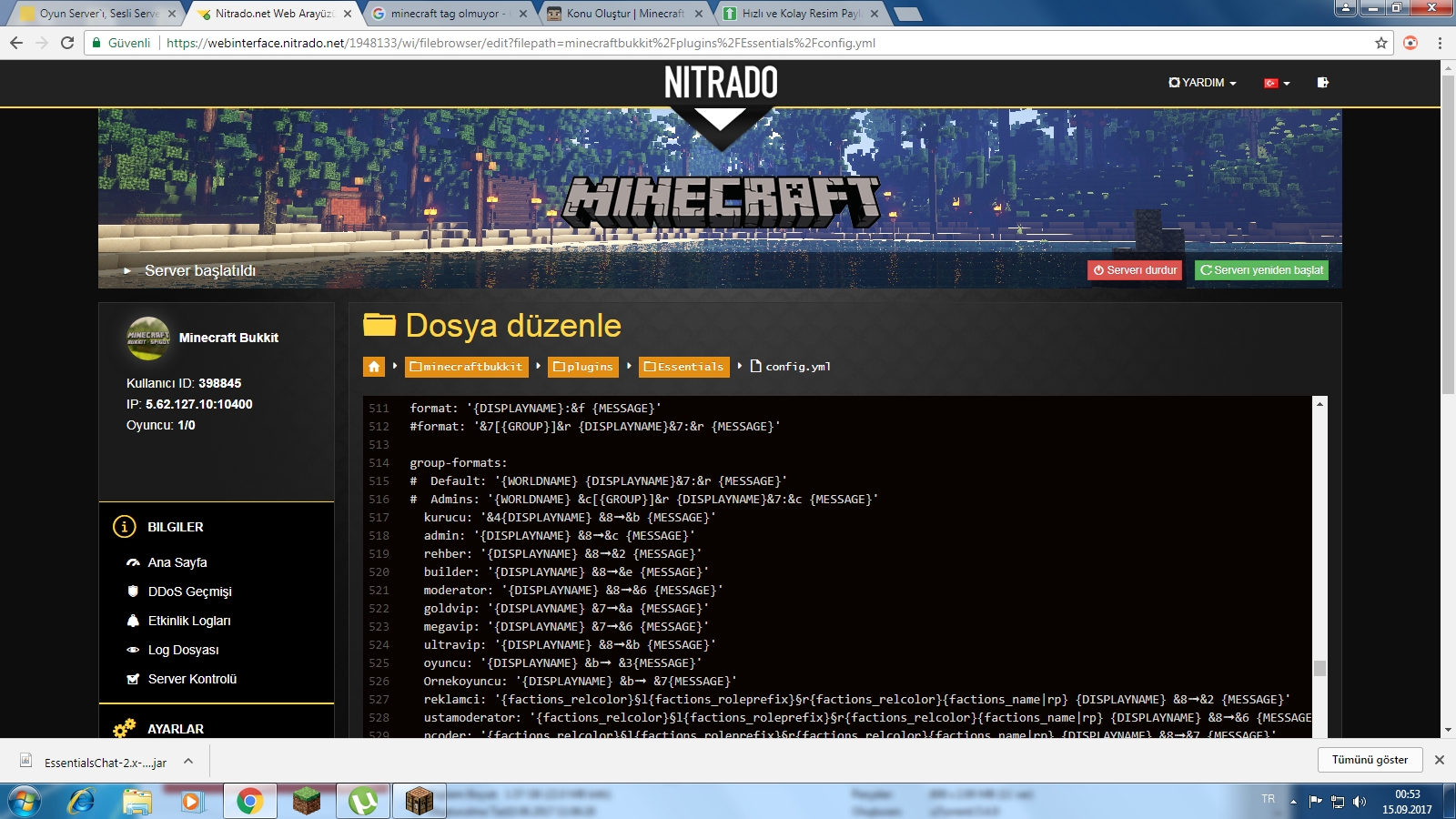
Task: Open the YARDIM dropdown menu
Action: coord(1202,83)
